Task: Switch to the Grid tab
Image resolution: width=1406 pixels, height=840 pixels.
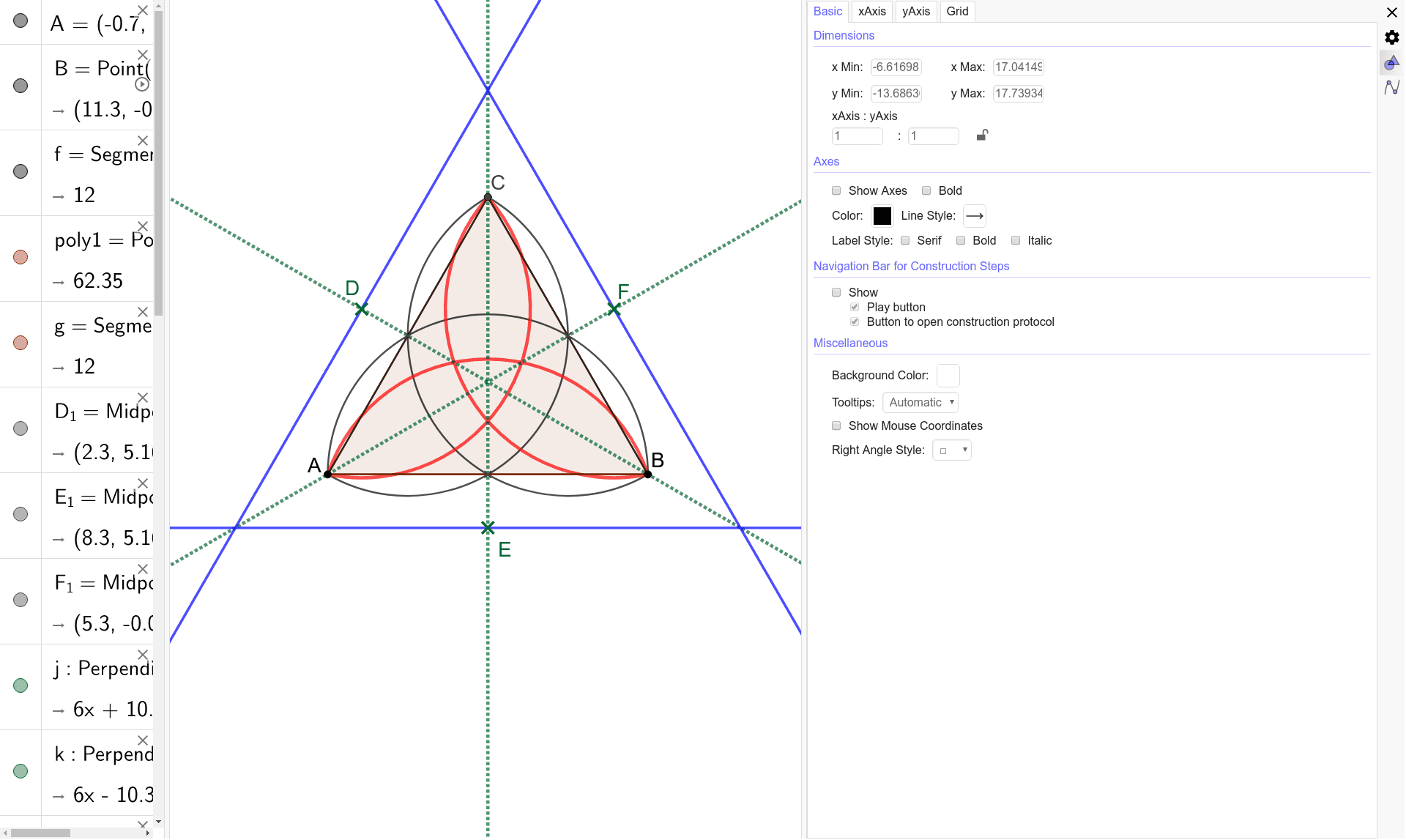Action: pyautogui.click(x=956, y=11)
